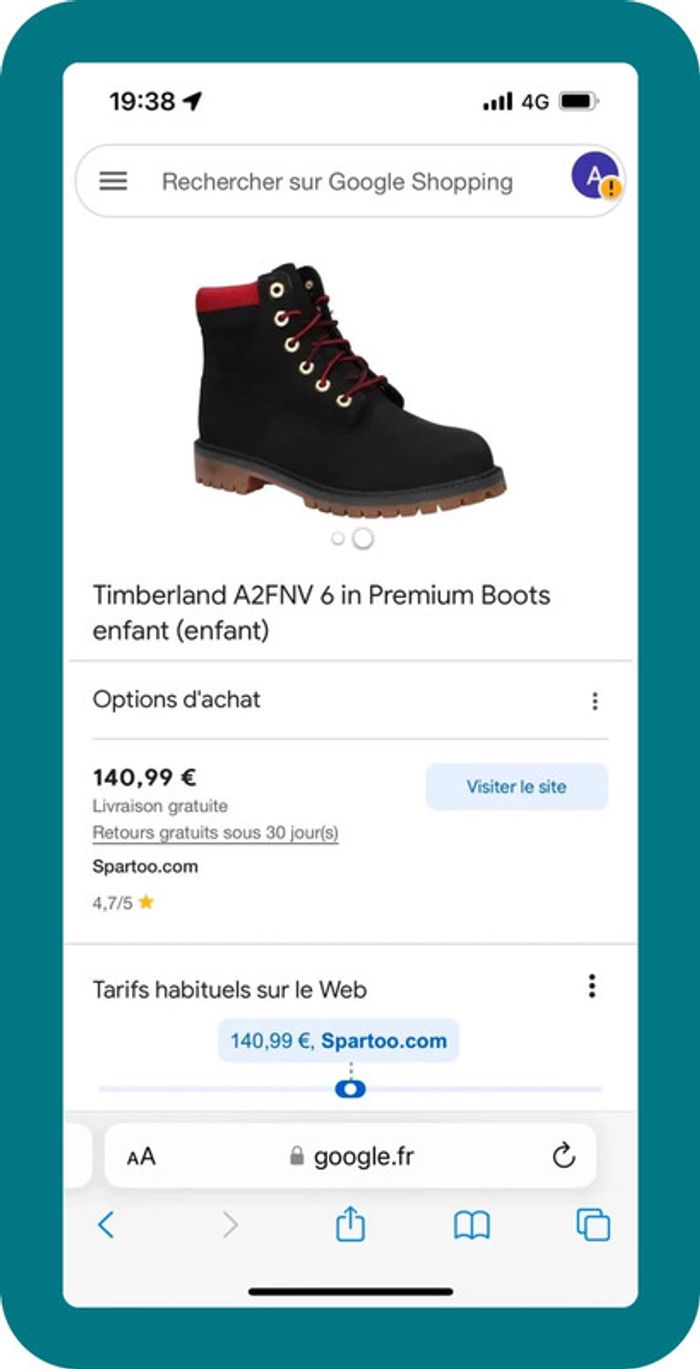Tap the Visiter le site button
Screen dimensions: 700x1369
pos(518,786)
